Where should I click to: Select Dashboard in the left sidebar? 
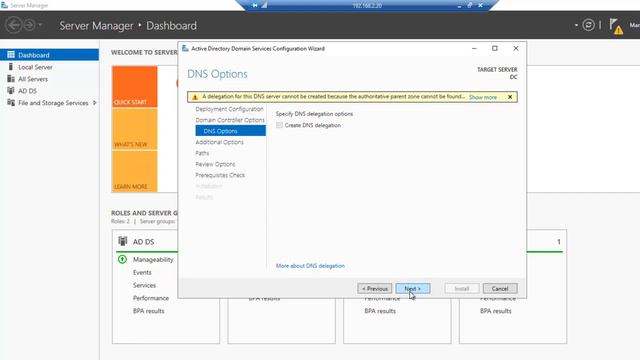click(49, 55)
